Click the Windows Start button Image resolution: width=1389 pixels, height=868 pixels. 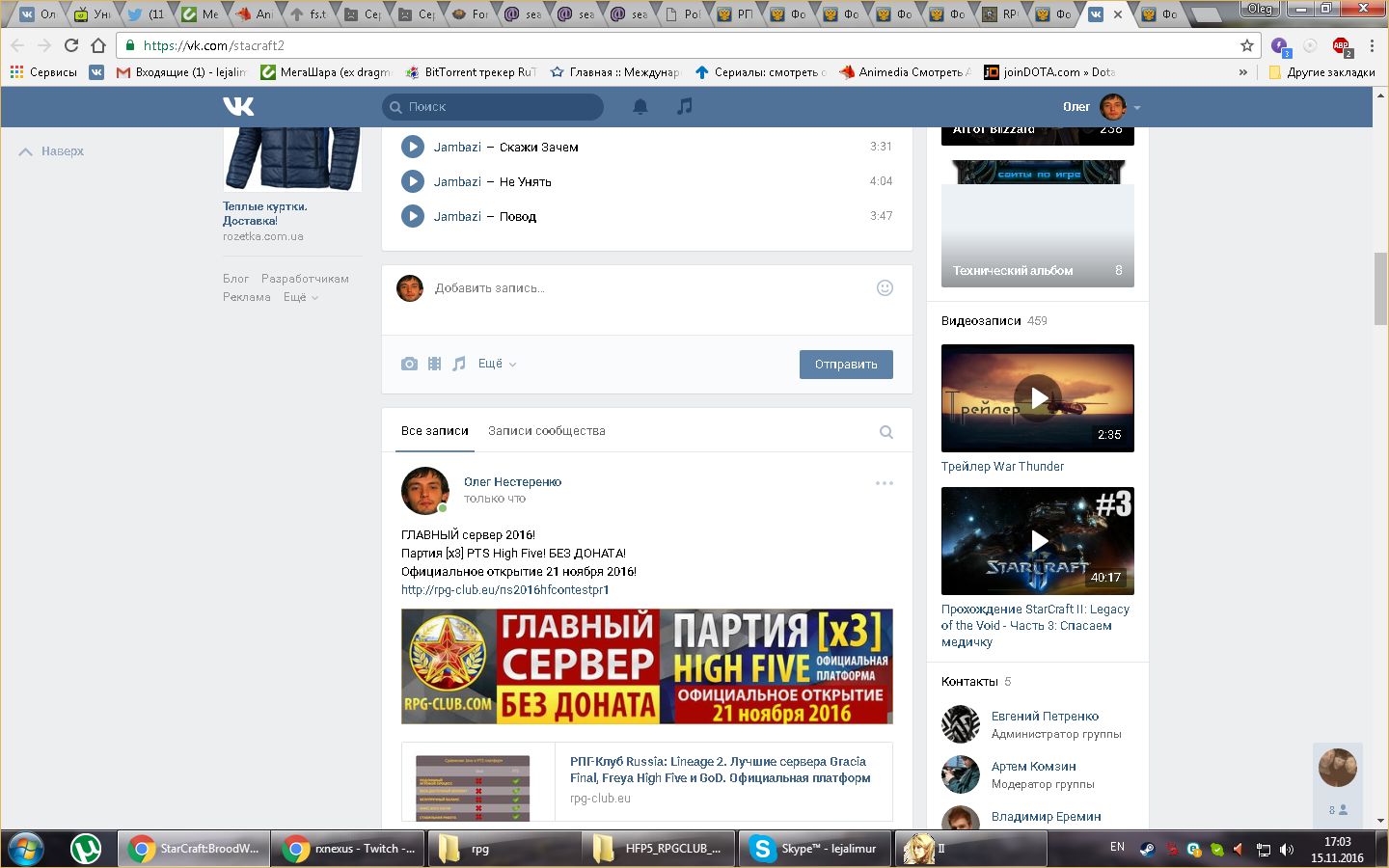27,849
